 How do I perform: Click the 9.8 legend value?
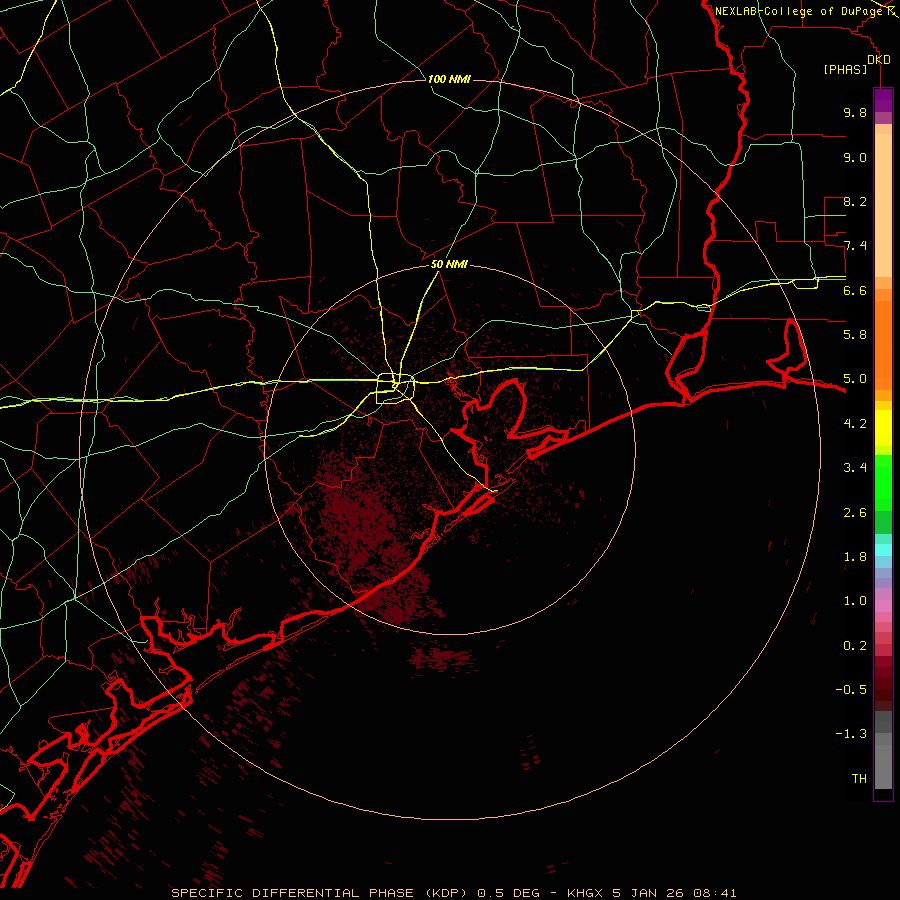[x=855, y=112]
